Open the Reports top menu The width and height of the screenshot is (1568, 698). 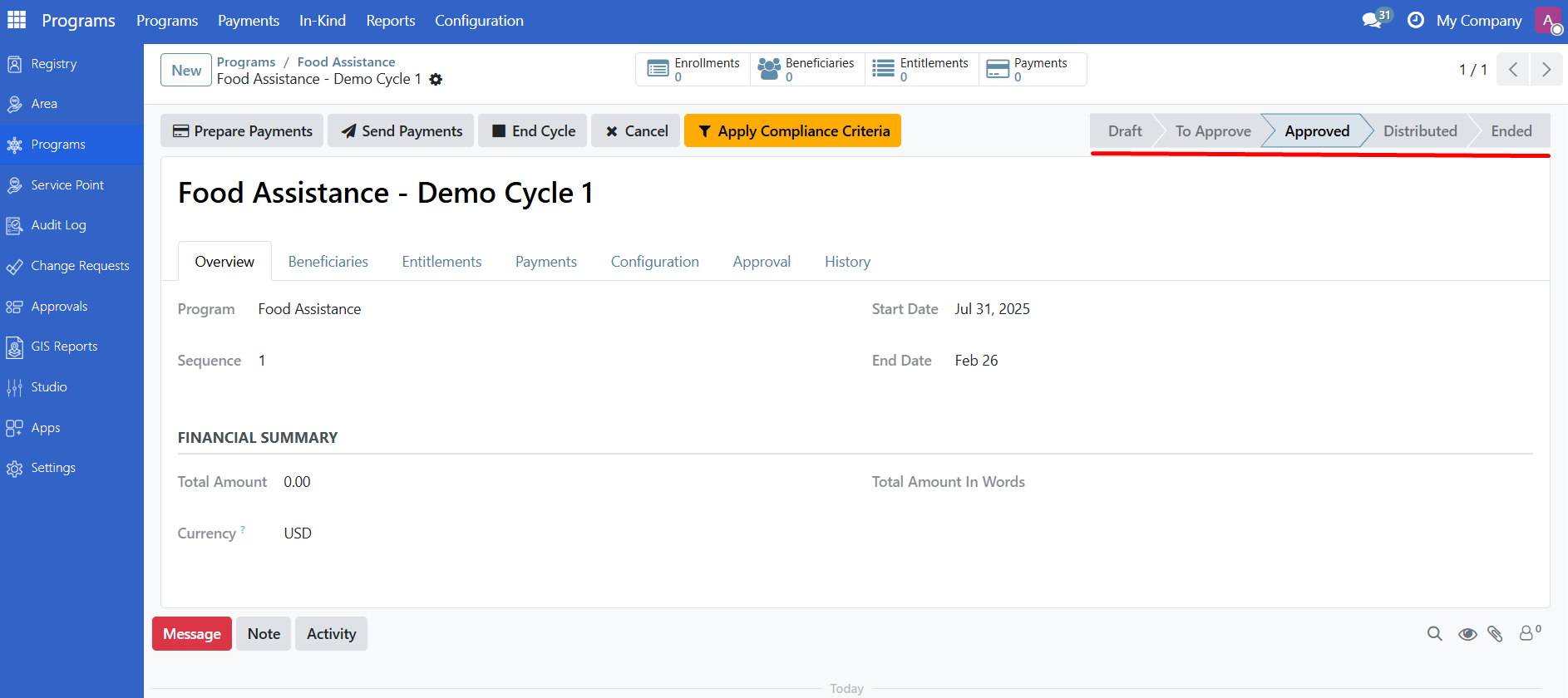click(x=390, y=21)
